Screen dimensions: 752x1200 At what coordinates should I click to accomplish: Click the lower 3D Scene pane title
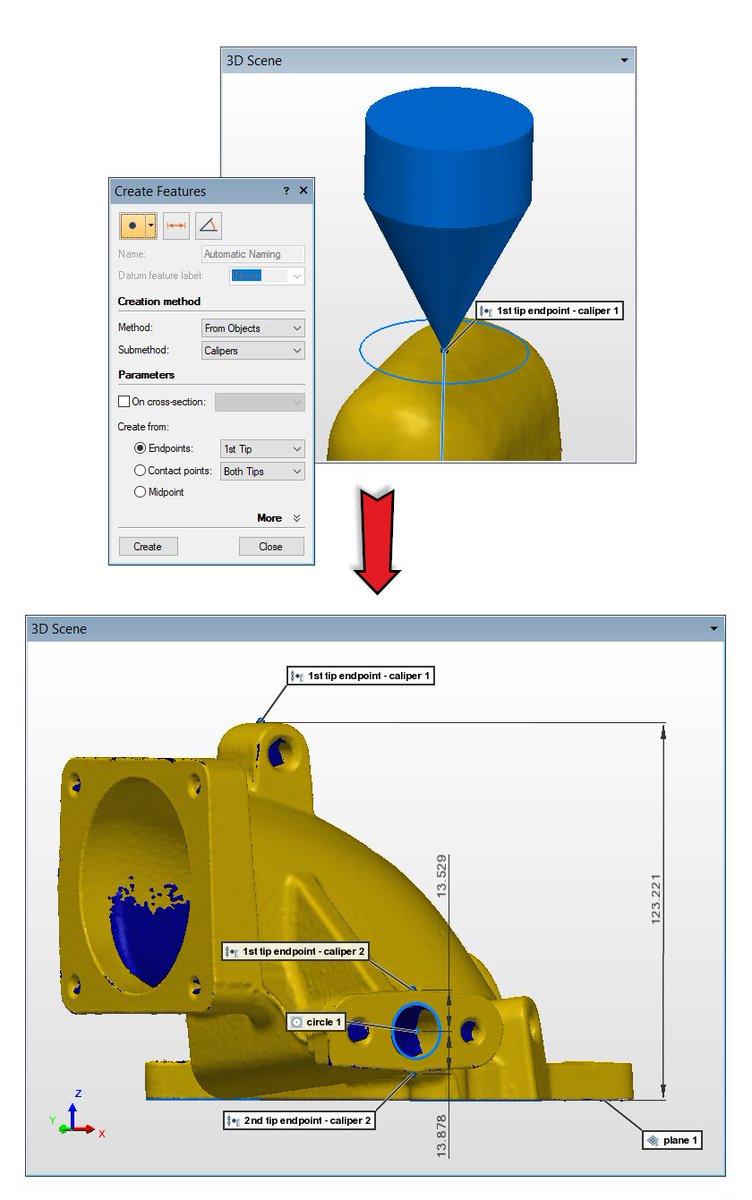59,629
